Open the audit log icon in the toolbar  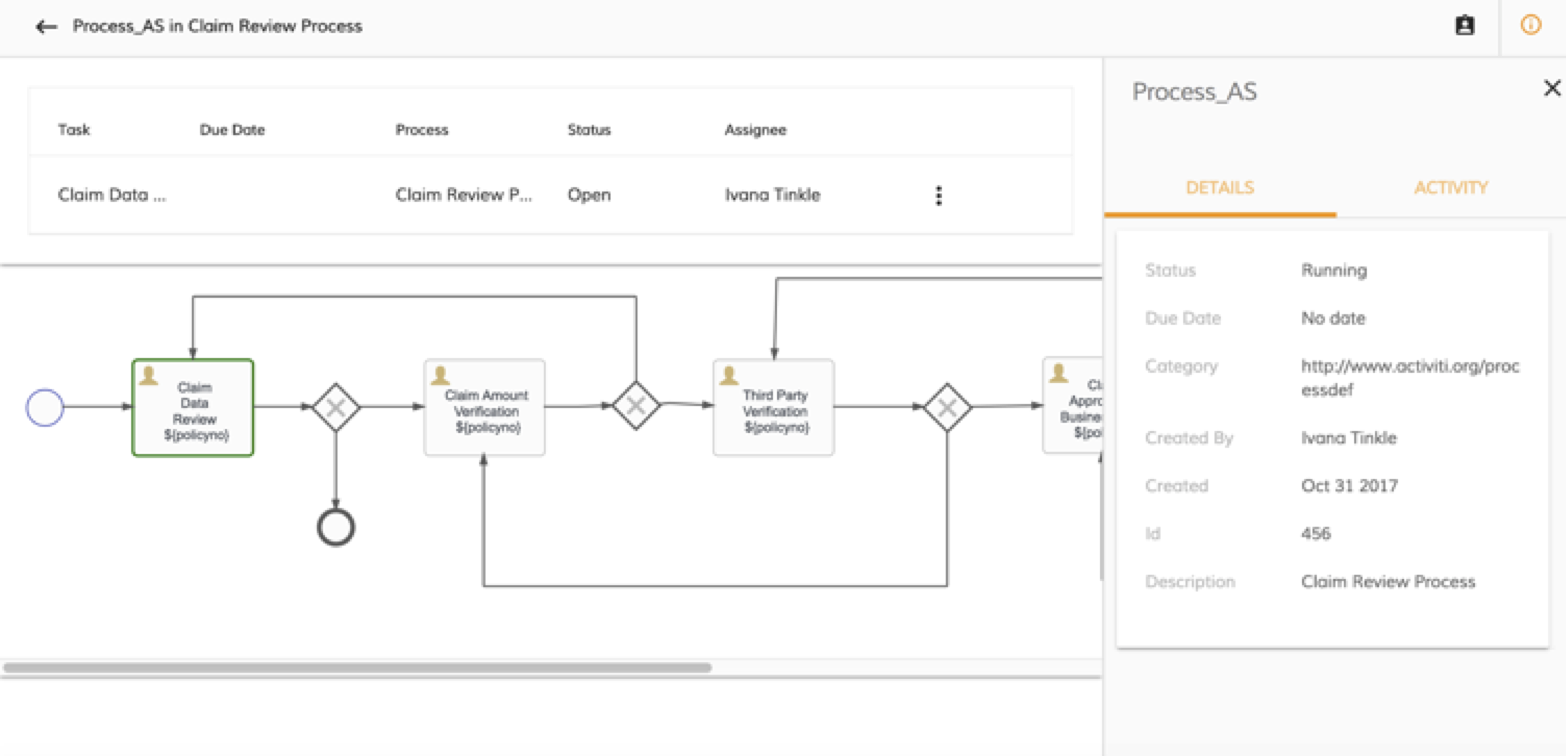(x=1464, y=25)
